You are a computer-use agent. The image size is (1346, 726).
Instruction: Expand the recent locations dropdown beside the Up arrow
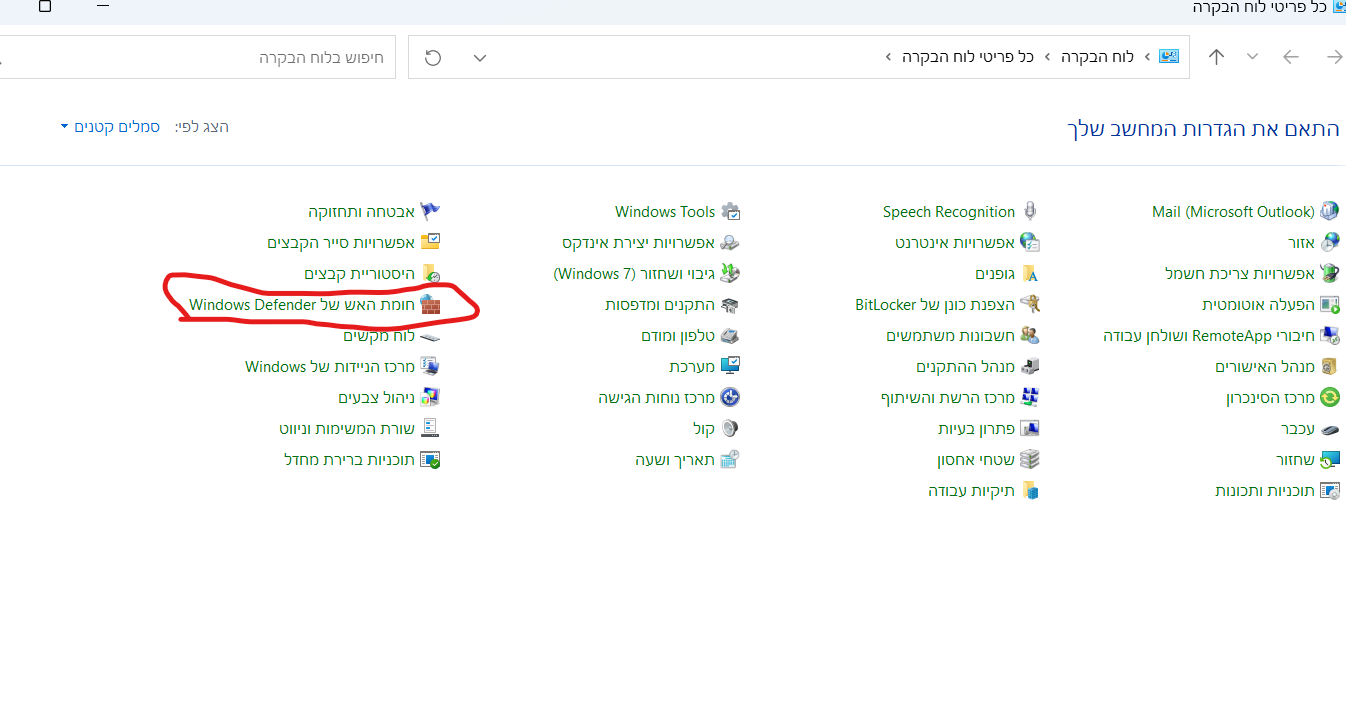click(1252, 57)
